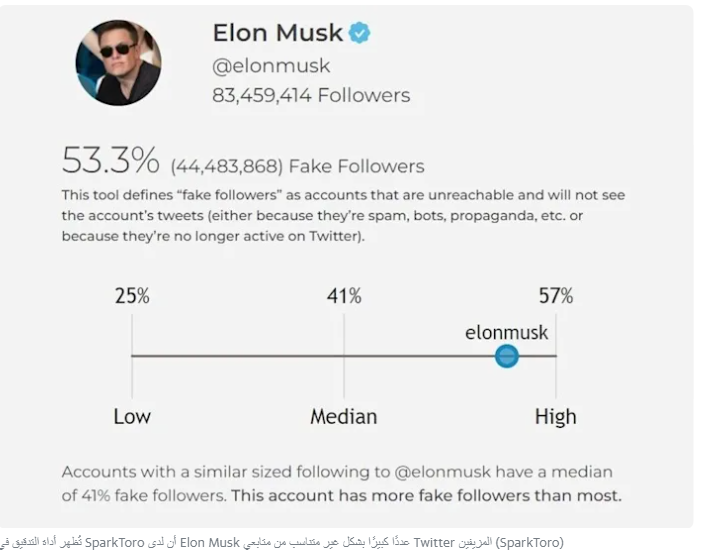
Task: Click the profile avatar photo
Action: pos(118,62)
